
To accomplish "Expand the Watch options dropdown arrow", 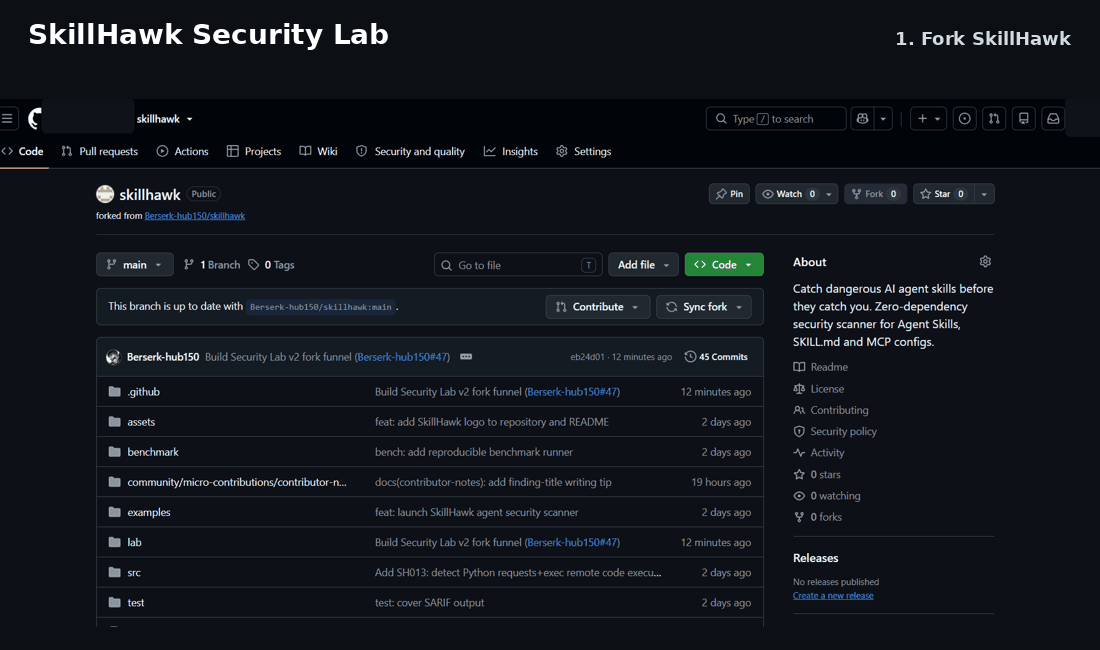I will (x=829, y=194).
